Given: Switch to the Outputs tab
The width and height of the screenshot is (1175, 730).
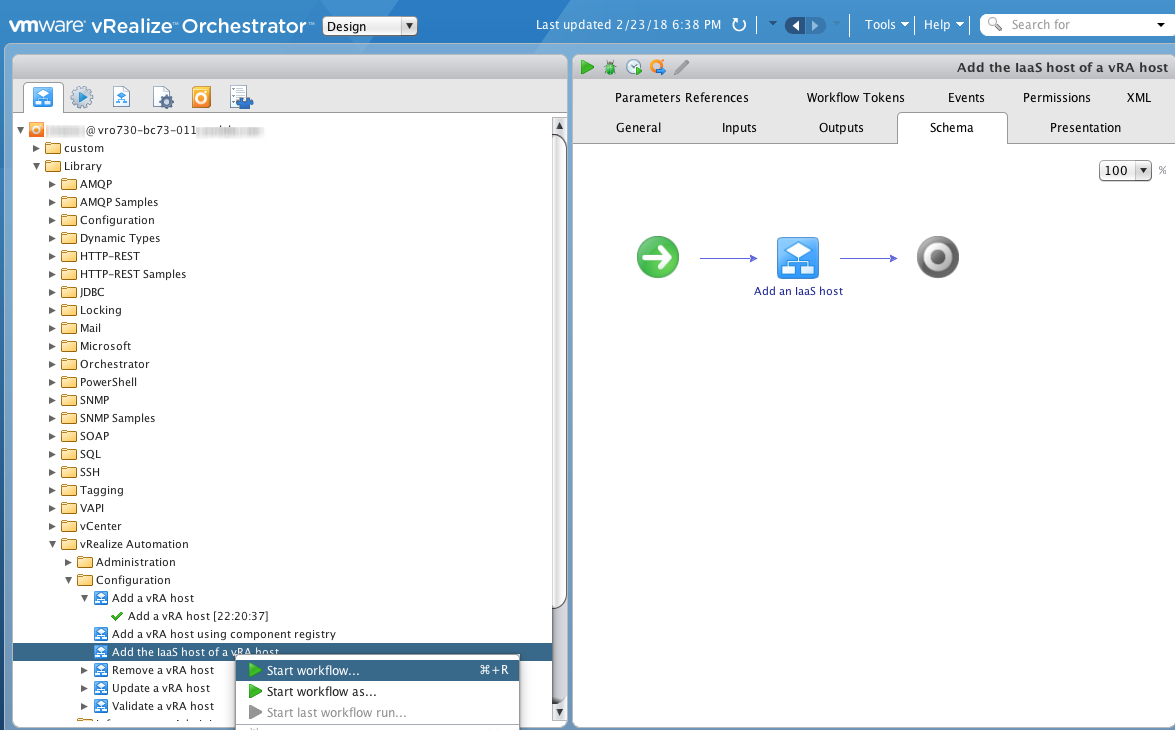Looking at the screenshot, I should 841,127.
